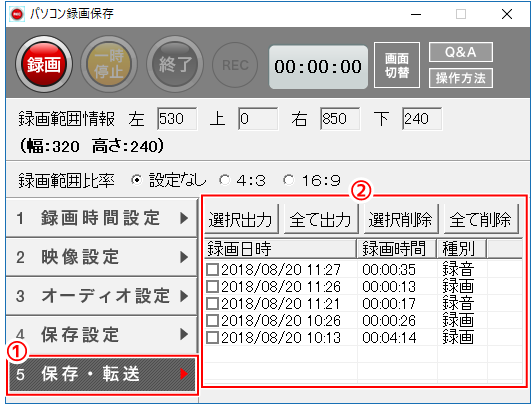Check the 2018/08/20 10:13 recording checkbox

pyautogui.click(x=212, y=338)
